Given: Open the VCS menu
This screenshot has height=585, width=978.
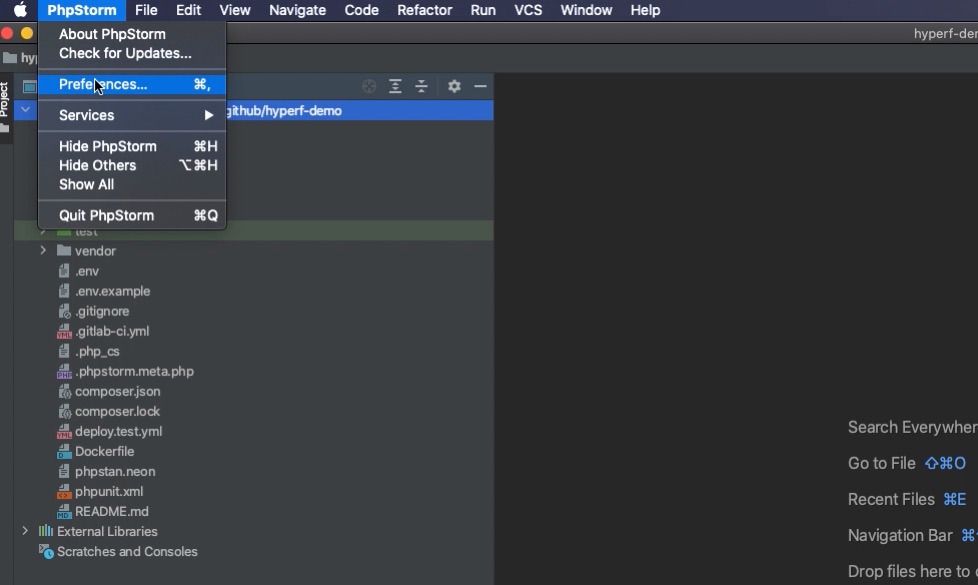Looking at the screenshot, I should click(x=528, y=10).
